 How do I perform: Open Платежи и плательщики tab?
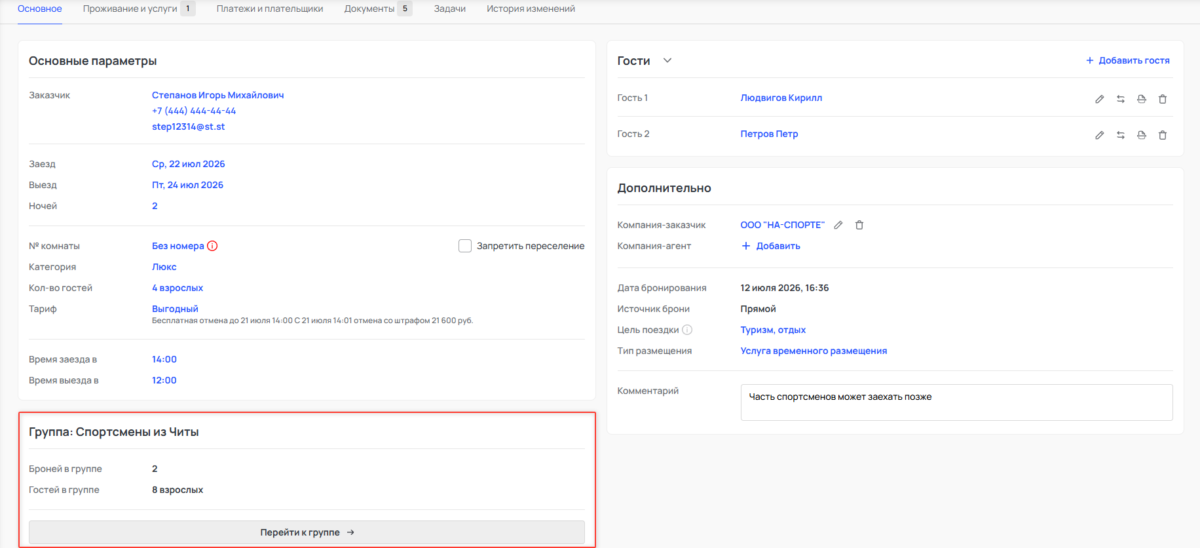(270, 9)
